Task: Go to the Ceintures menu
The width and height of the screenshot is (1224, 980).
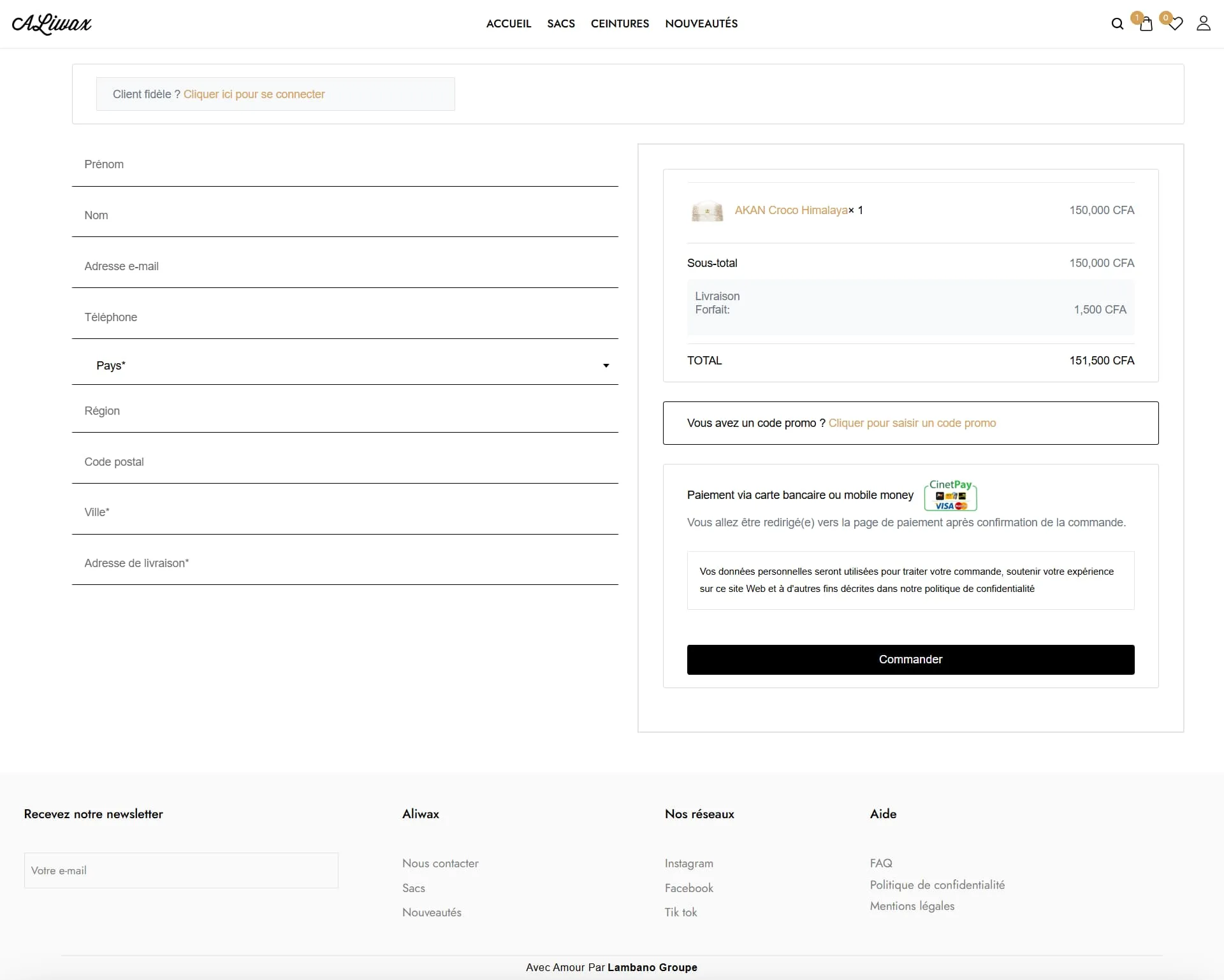Action: 620,24
